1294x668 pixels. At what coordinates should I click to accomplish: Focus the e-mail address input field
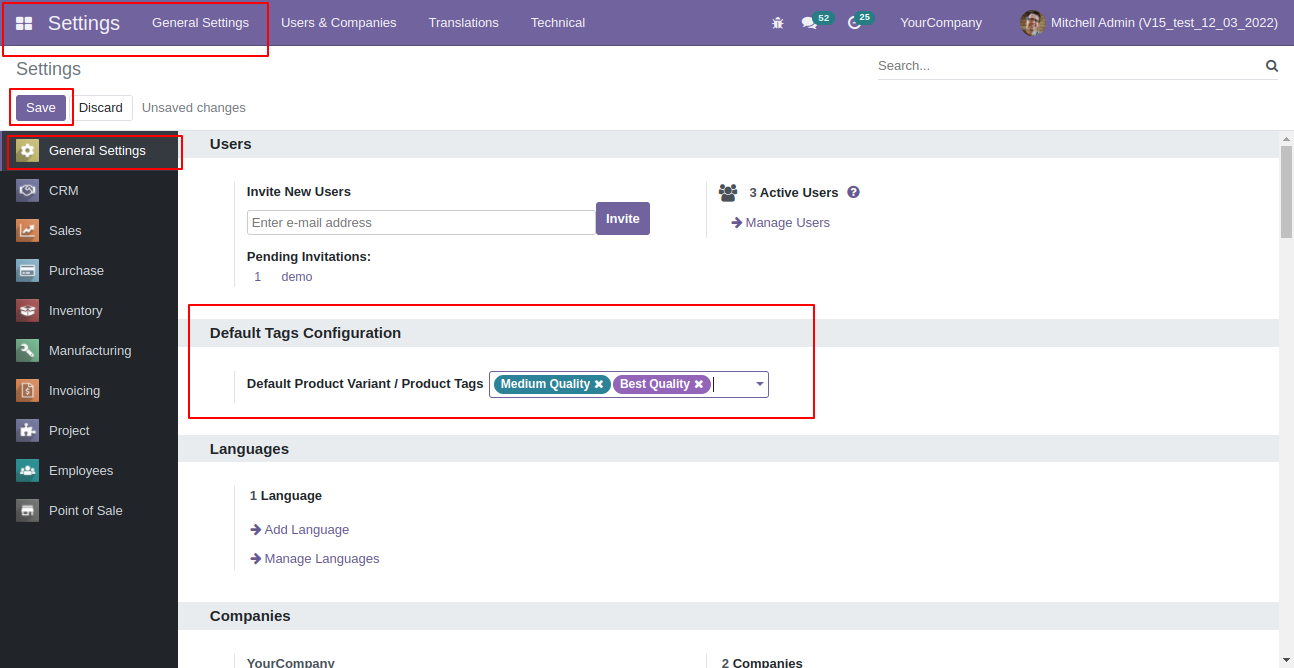[x=421, y=222]
